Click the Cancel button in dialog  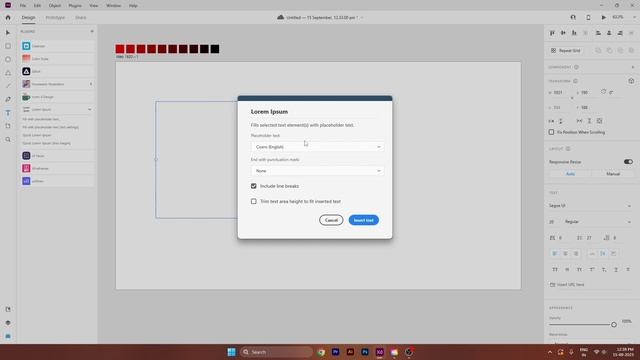[x=331, y=220]
